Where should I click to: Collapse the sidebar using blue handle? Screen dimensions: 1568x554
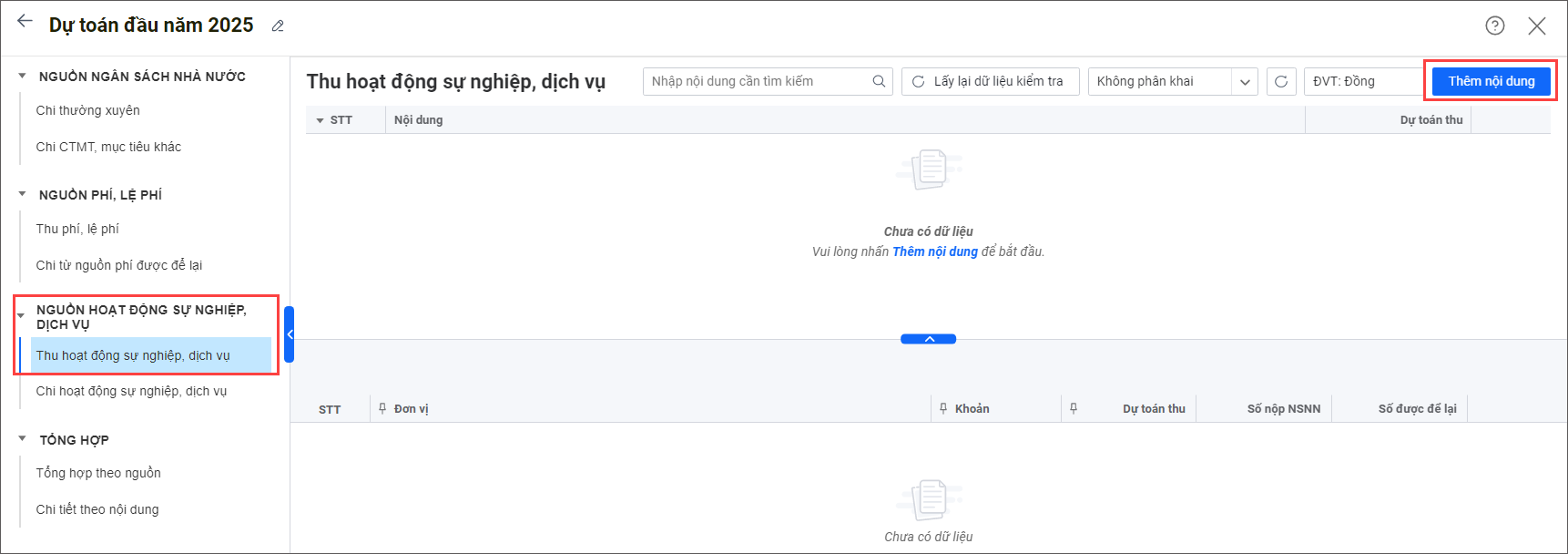289,334
